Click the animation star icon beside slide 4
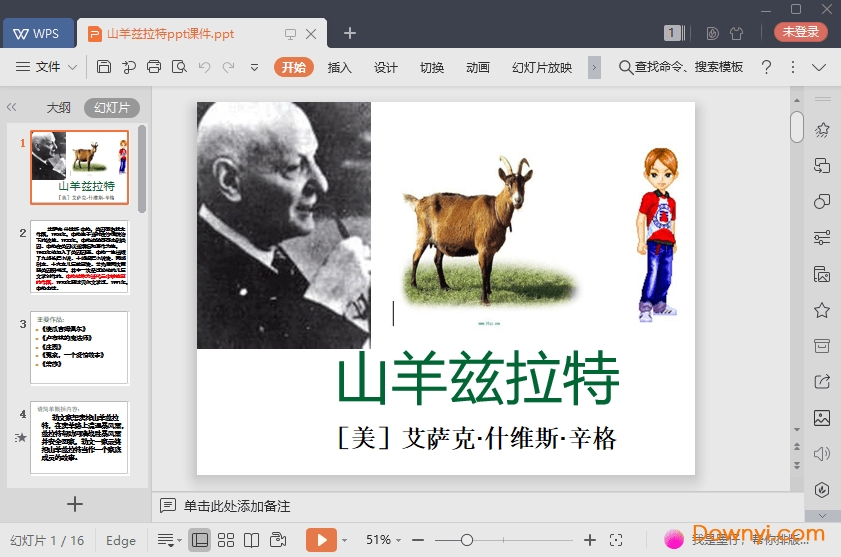This screenshot has width=841, height=557. click(x=21, y=437)
